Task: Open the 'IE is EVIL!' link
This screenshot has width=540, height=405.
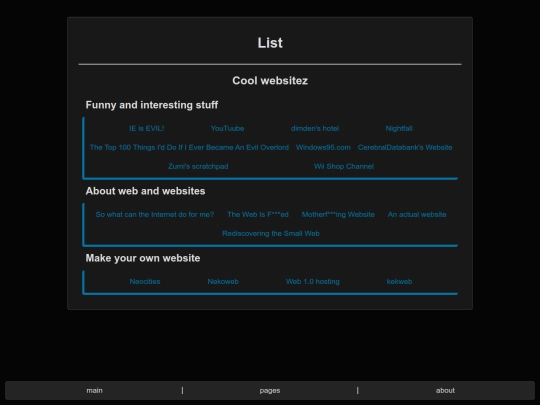Action: pyautogui.click(x=147, y=128)
